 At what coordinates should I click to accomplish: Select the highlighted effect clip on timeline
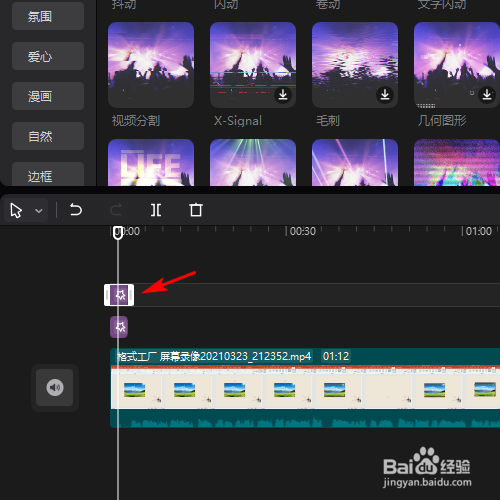[119, 295]
